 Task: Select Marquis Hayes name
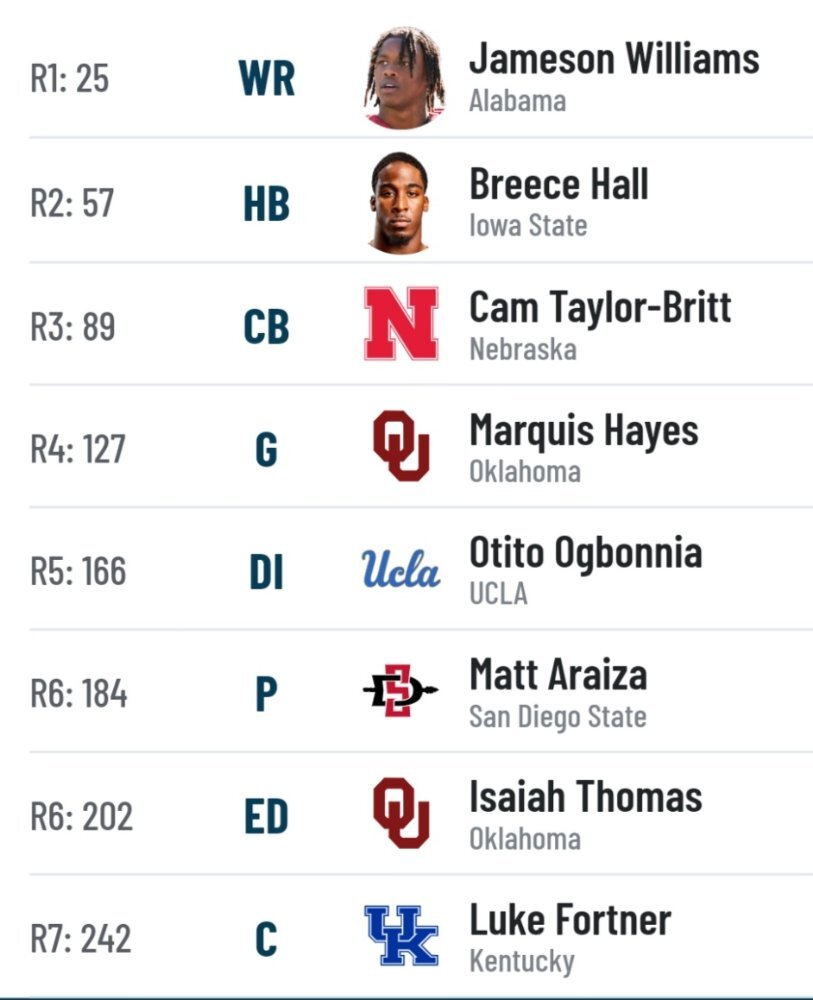pyautogui.click(x=583, y=431)
